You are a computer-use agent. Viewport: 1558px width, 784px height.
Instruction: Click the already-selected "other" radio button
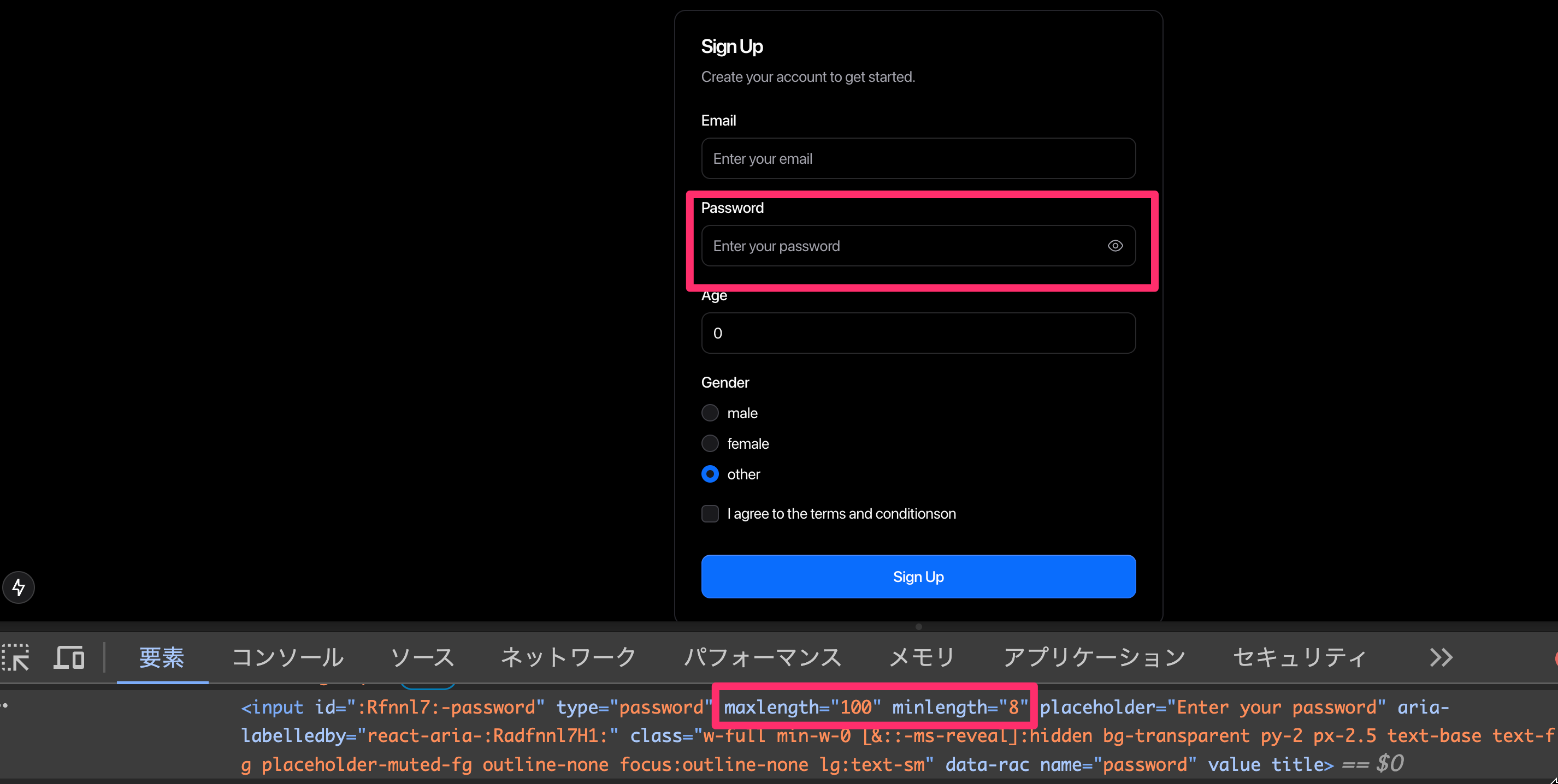[x=710, y=474]
